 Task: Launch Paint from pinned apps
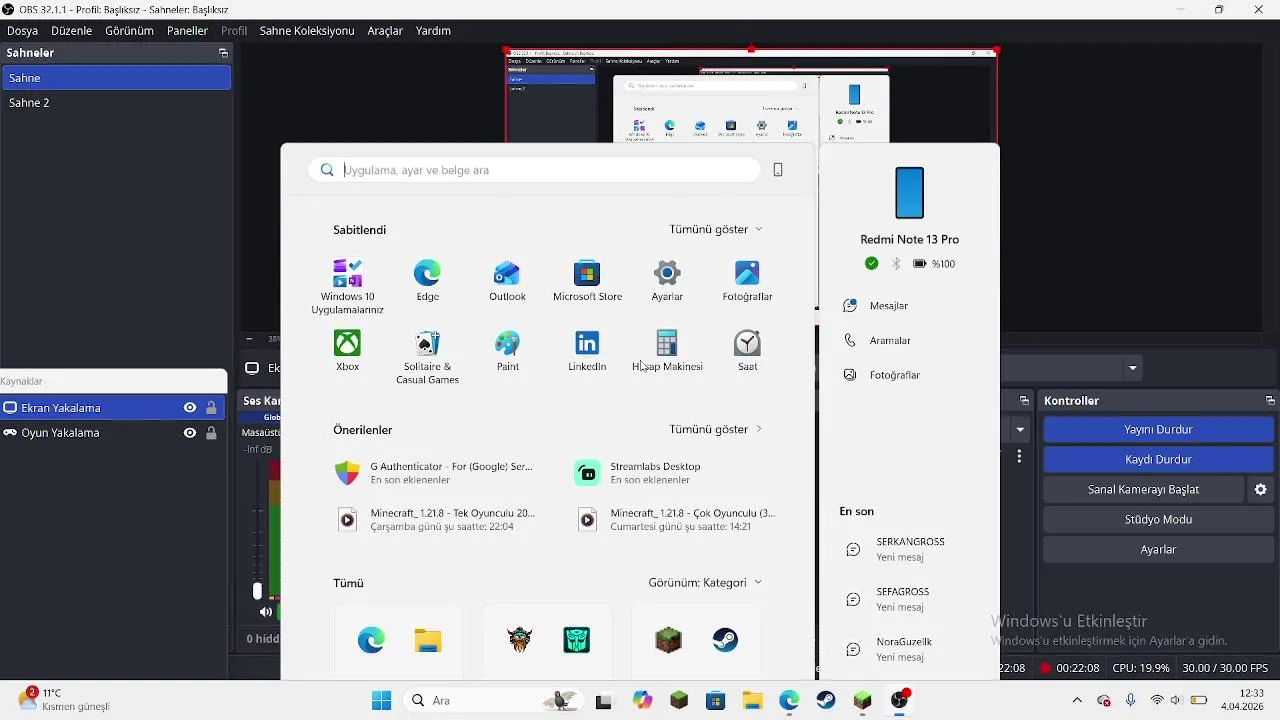(x=507, y=350)
